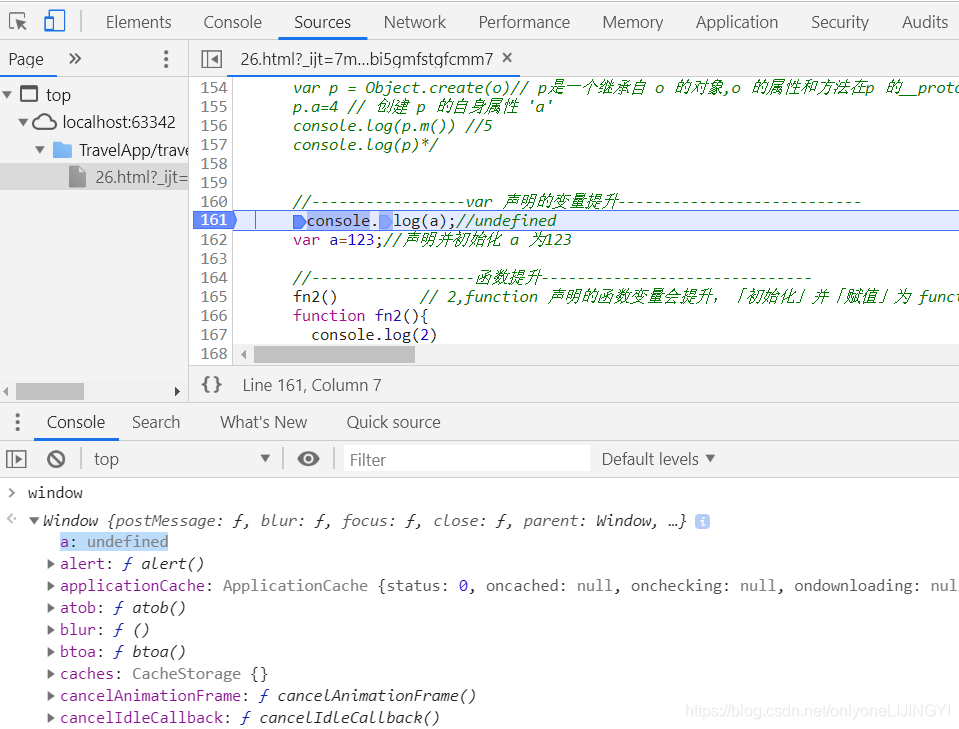Toggle the device toolbar icon
This screenshot has height=729, width=959.
coord(54,21)
